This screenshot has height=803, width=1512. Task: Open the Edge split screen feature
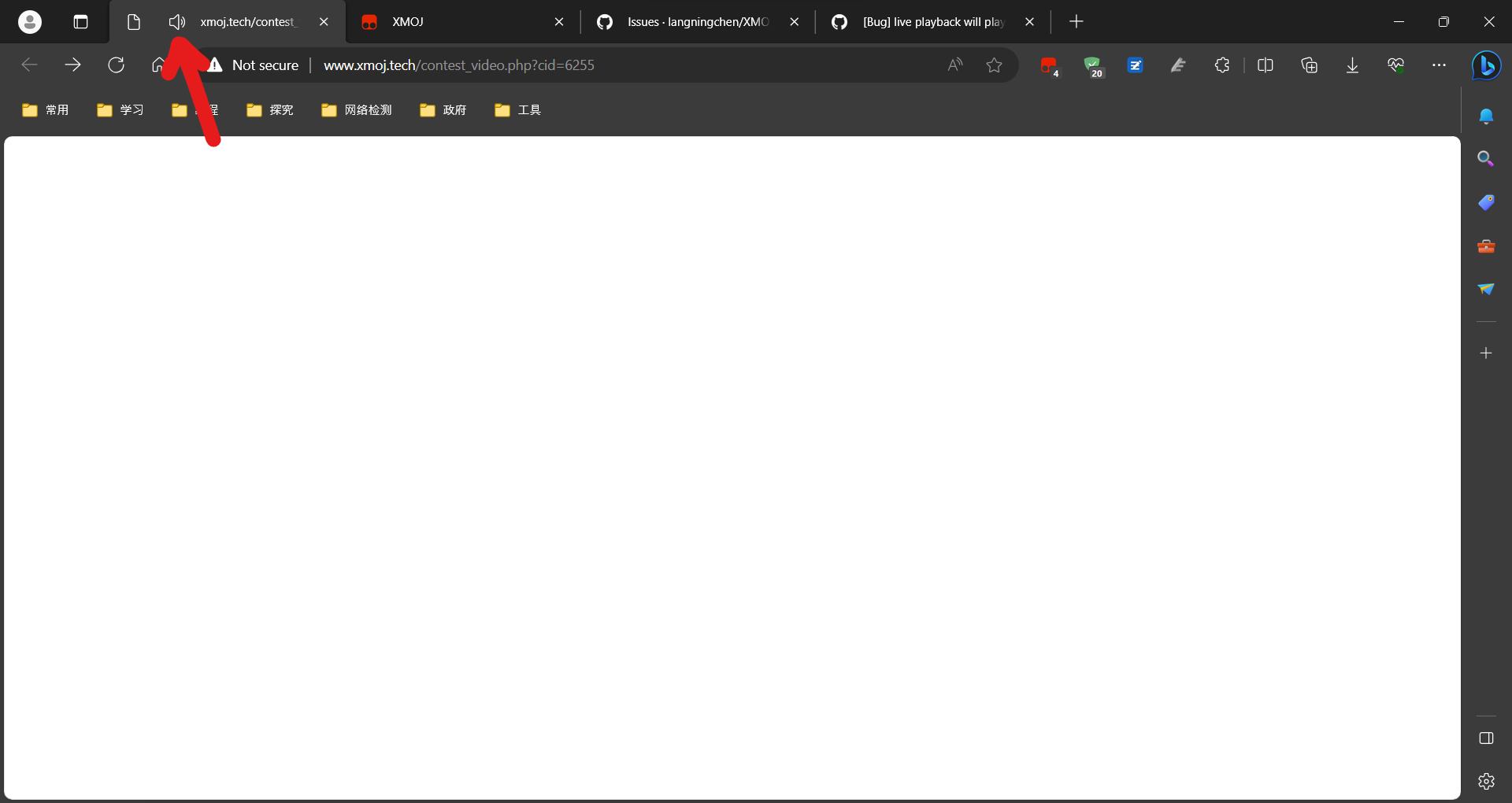point(1266,65)
